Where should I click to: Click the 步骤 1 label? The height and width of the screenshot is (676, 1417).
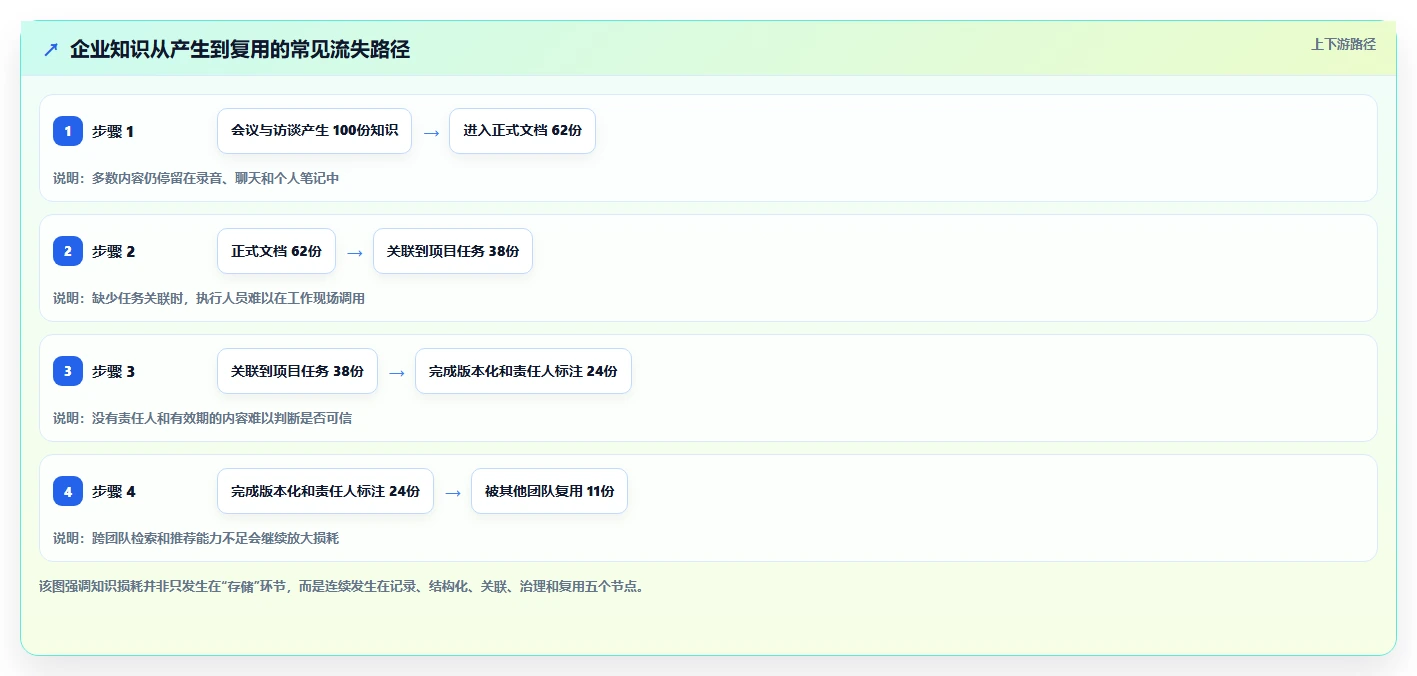[113, 131]
